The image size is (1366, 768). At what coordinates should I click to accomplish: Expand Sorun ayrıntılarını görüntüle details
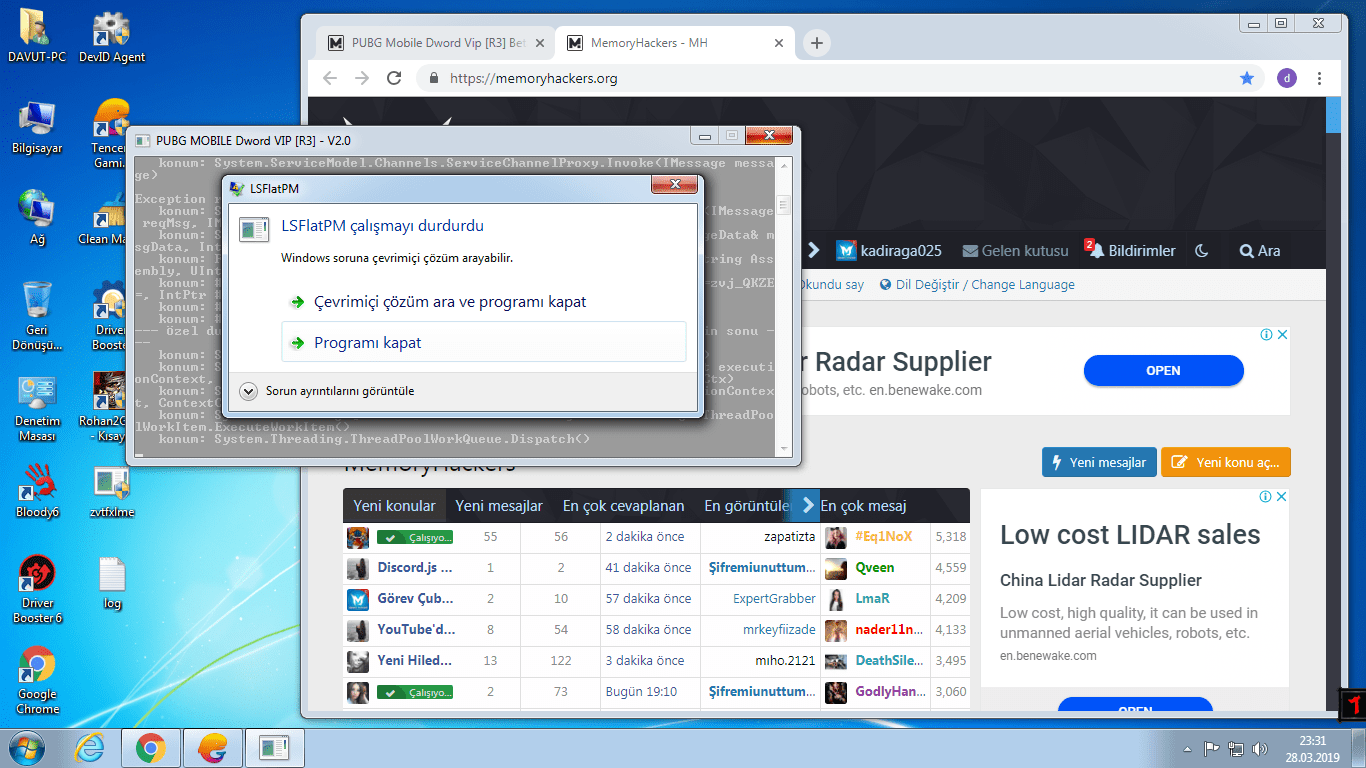coord(328,391)
